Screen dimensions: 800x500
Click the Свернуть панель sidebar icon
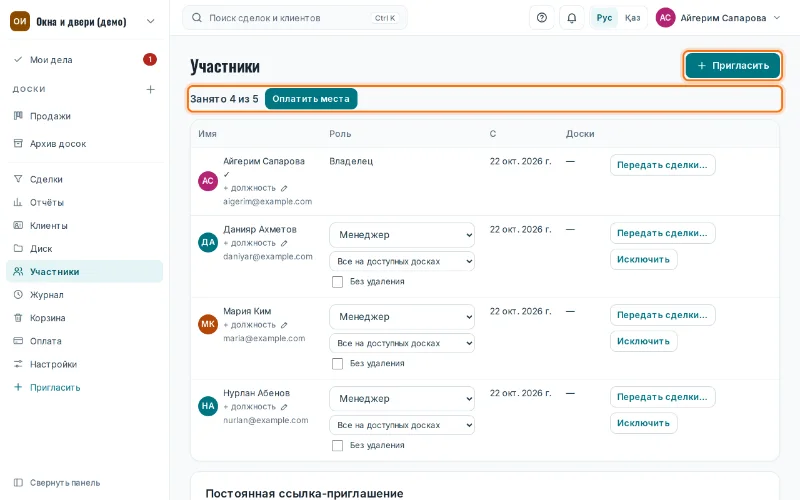(18, 483)
